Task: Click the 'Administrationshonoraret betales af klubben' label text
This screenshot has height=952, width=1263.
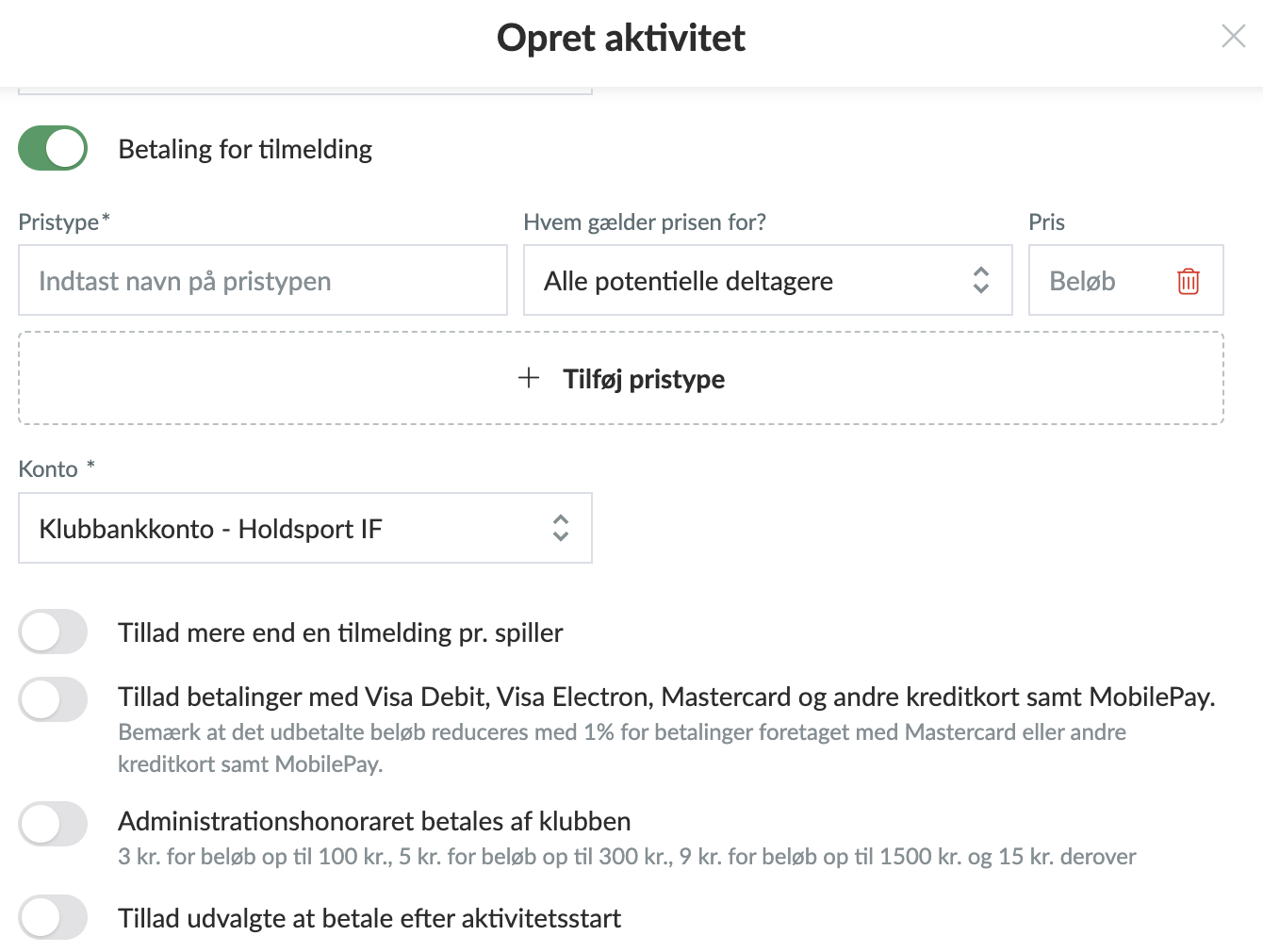Action: coord(374,821)
